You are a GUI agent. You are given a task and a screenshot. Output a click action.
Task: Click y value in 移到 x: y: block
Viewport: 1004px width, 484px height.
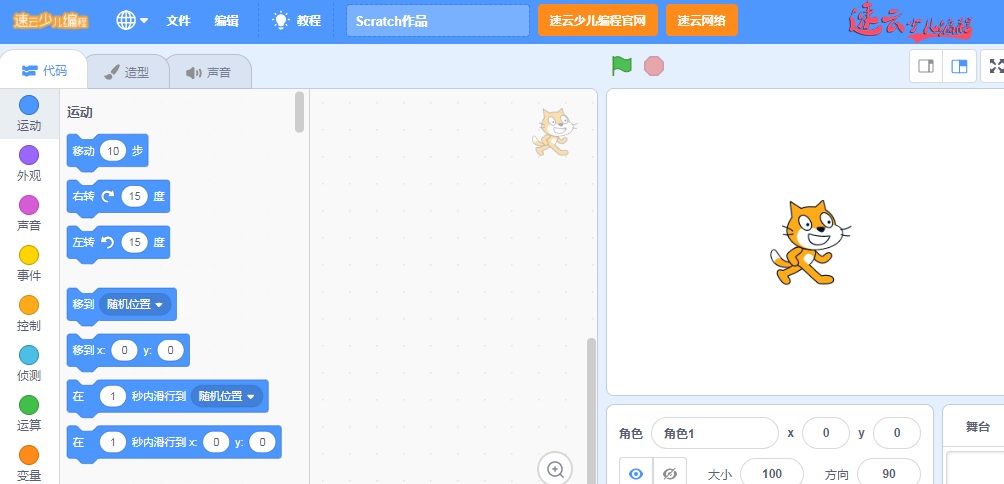pyautogui.click(x=170, y=350)
